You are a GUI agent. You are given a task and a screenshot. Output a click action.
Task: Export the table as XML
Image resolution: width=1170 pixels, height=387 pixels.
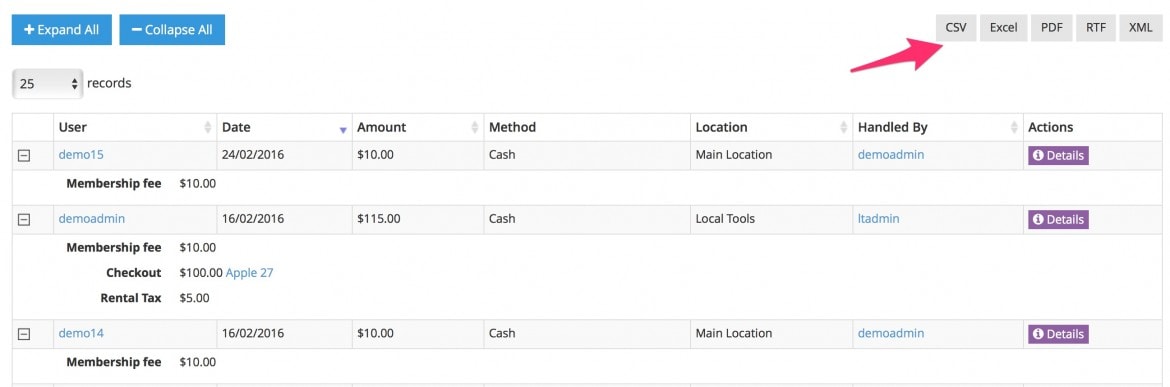(1140, 28)
